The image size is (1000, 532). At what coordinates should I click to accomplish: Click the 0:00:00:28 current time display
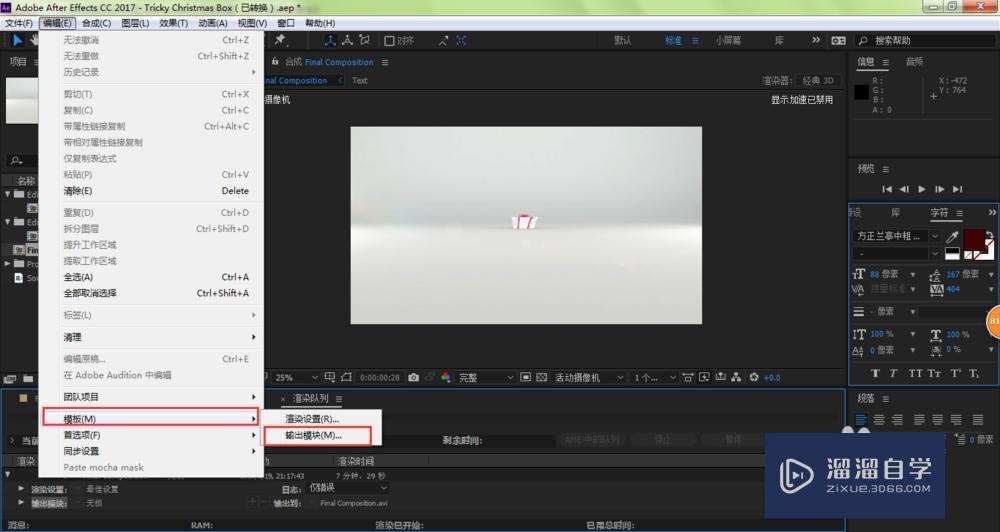380,378
